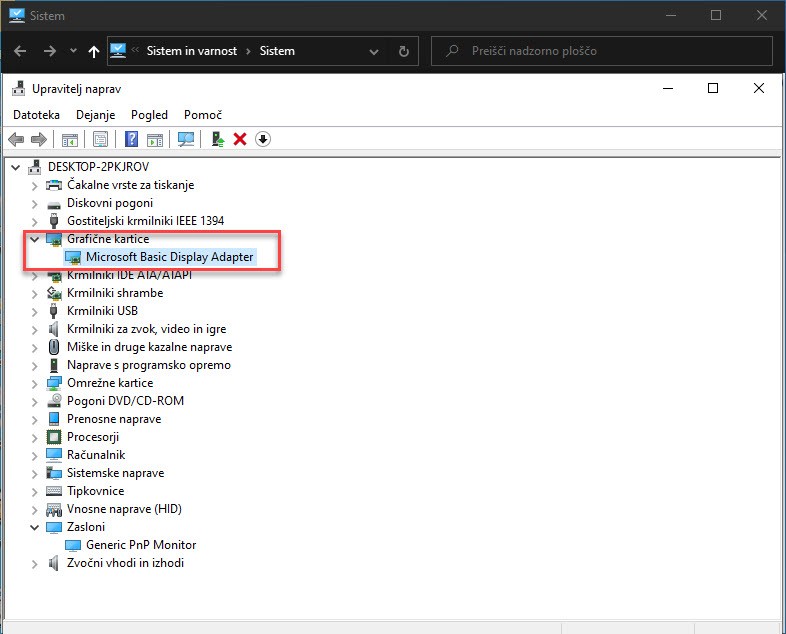Expand the Krmilniki USB category
This screenshot has height=634, width=786.
coord(35,311)
